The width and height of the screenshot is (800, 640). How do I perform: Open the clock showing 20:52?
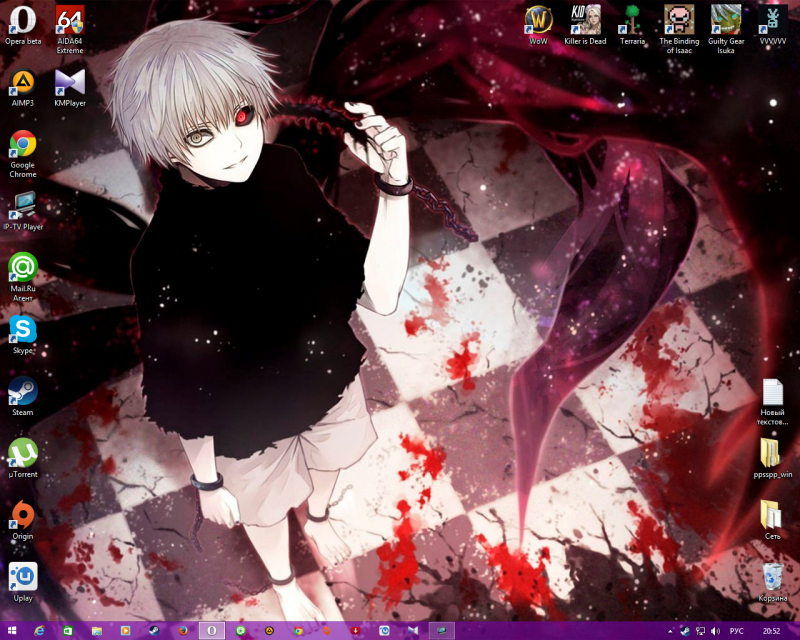coord(771,631)
